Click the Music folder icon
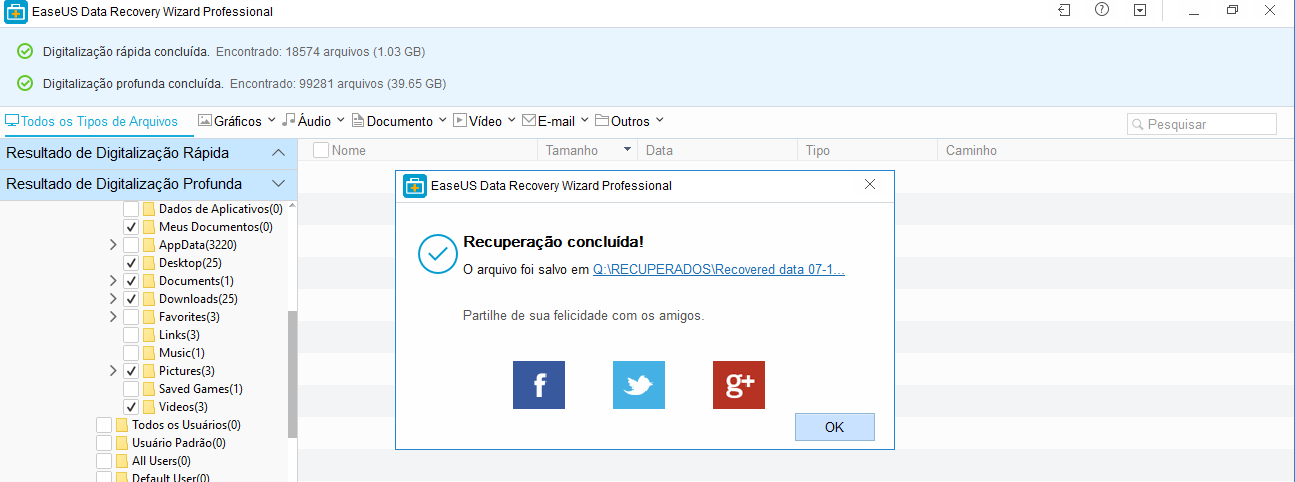This screenshot has width=1295, height=482. 149,353
